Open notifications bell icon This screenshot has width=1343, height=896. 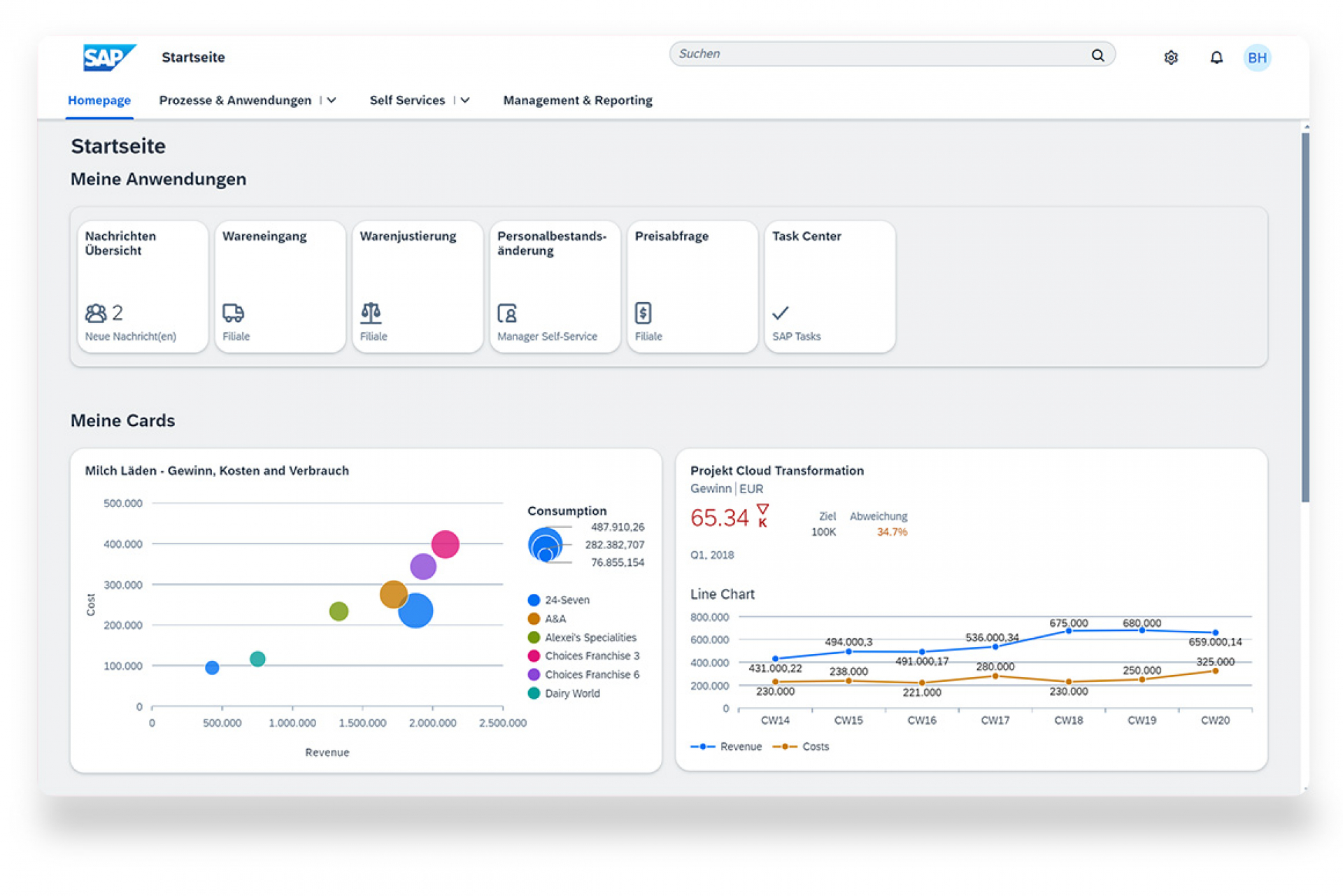tap(1216, 58)
